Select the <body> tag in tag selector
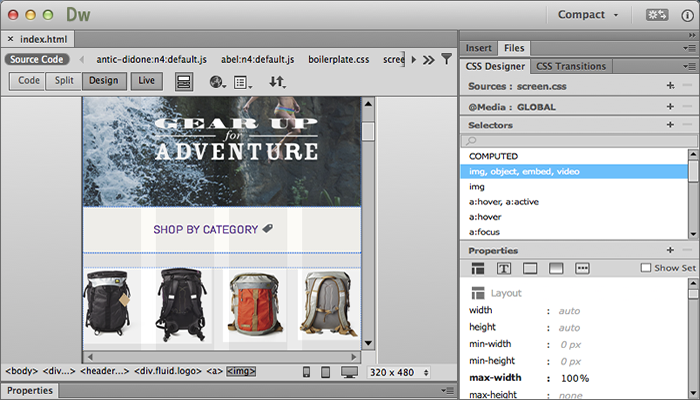The height and width of the screenshot is (400, 700). click(21, 371)
